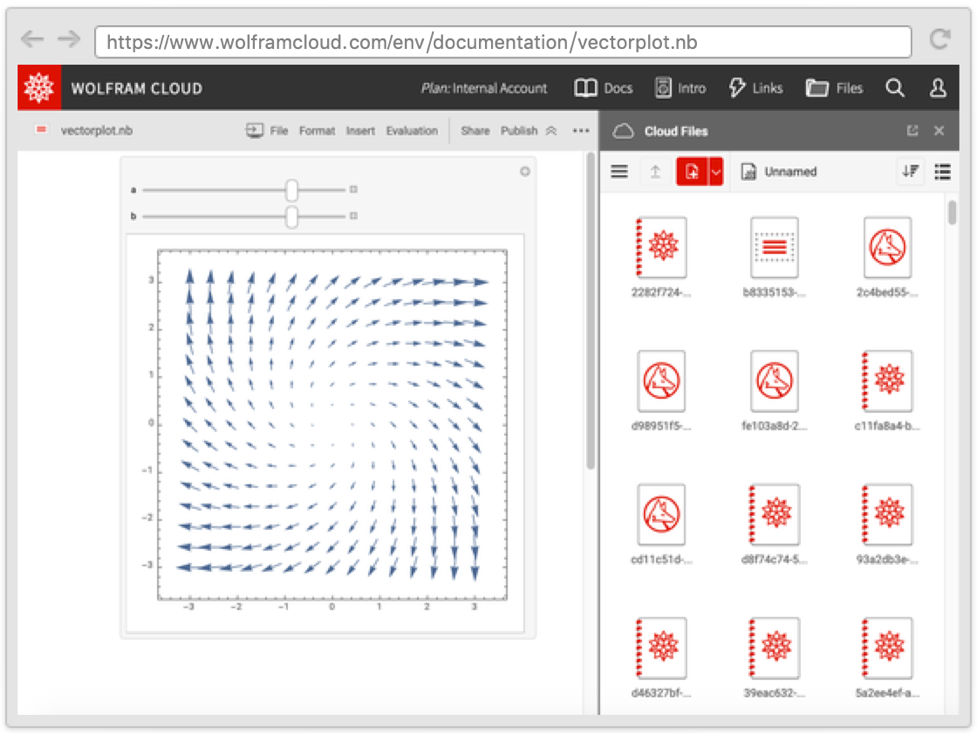The width and height of the screenshot is (978, 736).
Task: Open the File menu
Action: [x=279, y=131]
